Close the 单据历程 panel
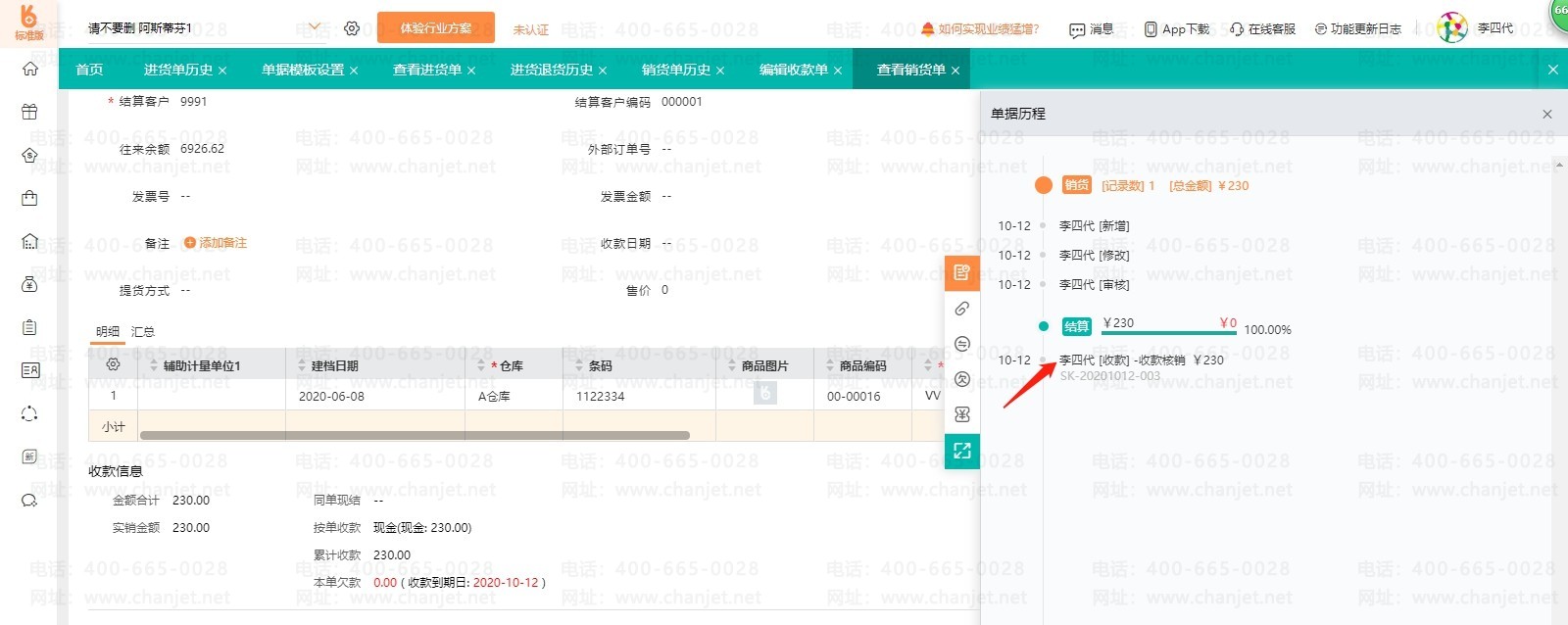Viewport: 1568px width, 625px height. [1547, 114]
